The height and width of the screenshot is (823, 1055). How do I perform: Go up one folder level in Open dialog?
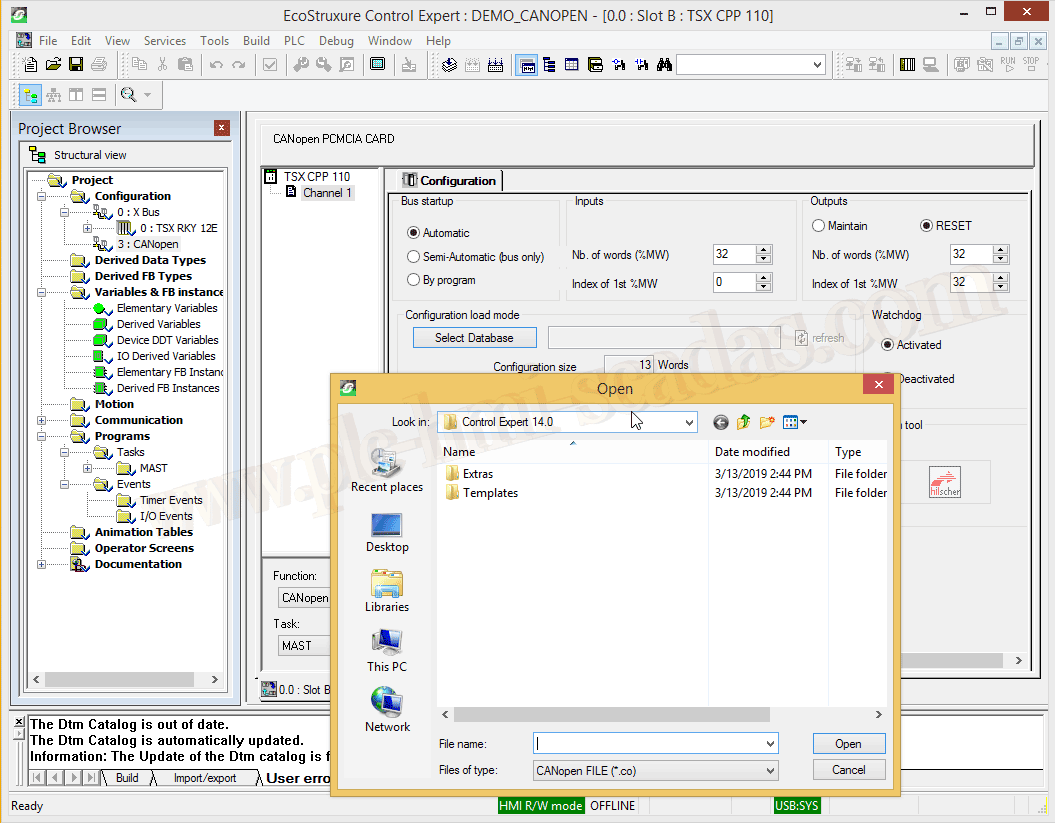click(744, 423)
